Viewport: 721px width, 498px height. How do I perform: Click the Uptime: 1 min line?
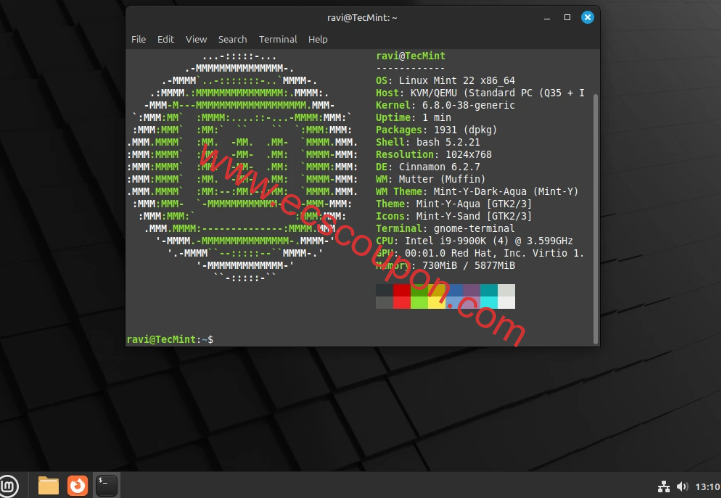coord(413,118)
